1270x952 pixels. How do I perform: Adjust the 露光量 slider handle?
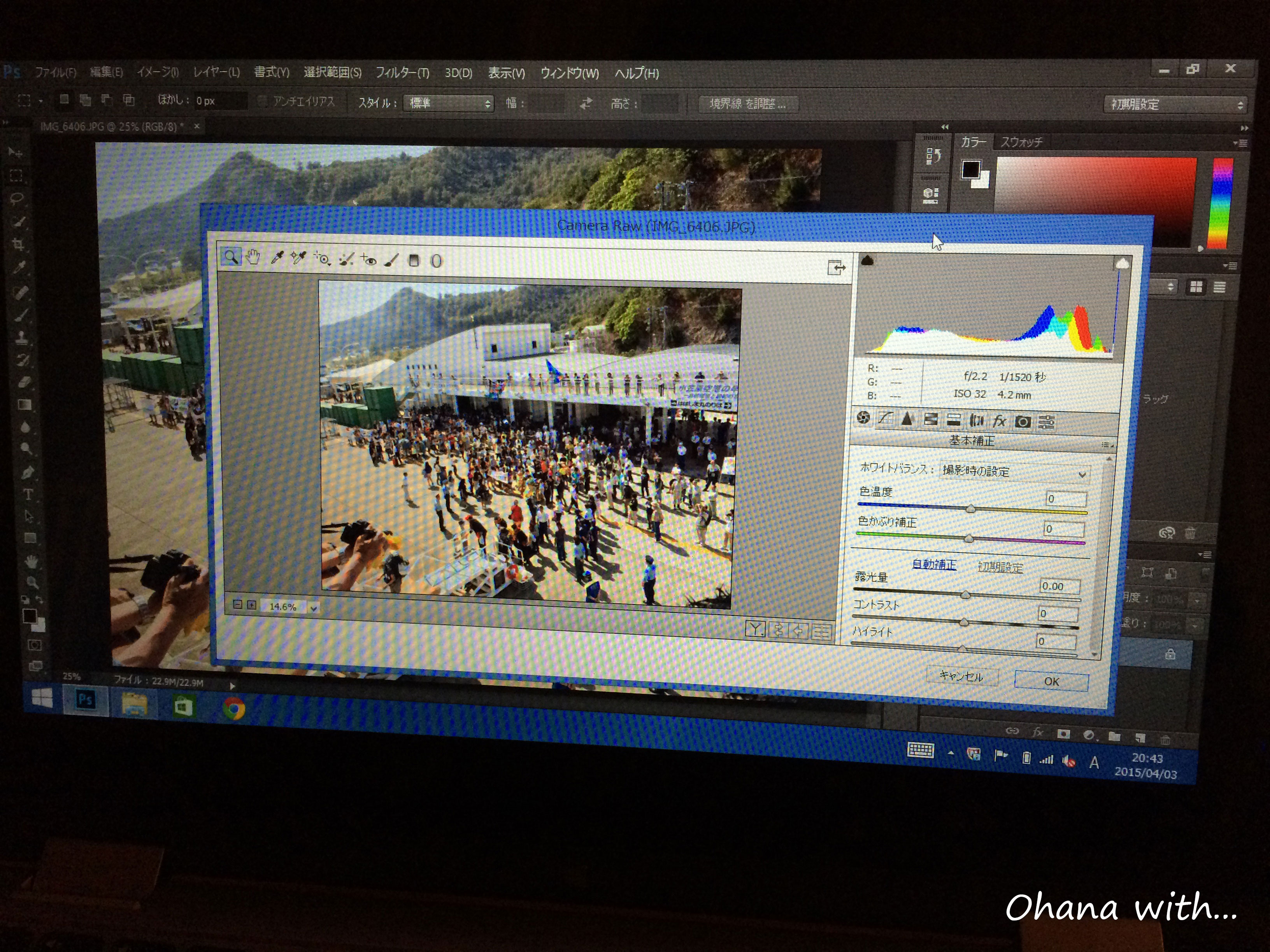click(x=965, y=595)
